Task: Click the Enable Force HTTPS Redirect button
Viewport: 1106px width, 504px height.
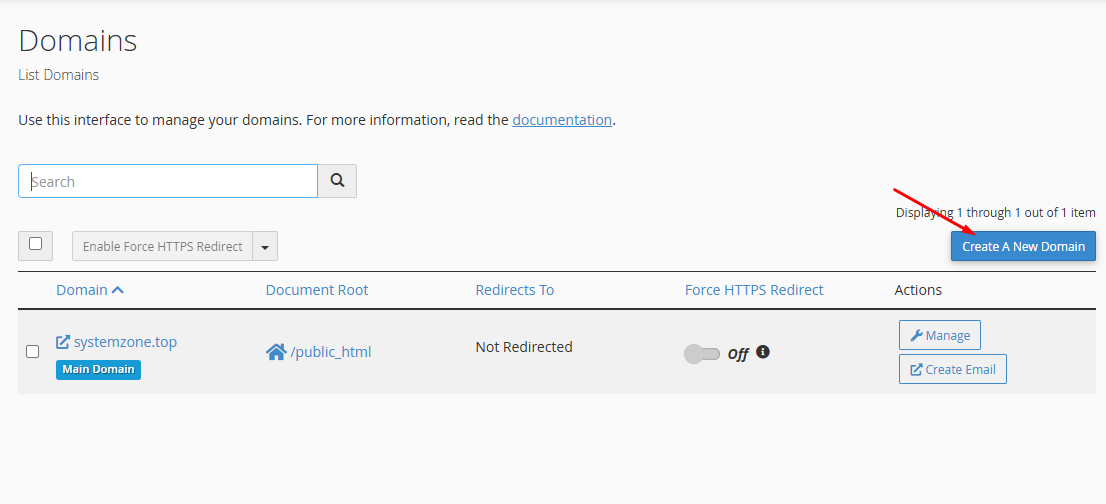Action: 163,246
